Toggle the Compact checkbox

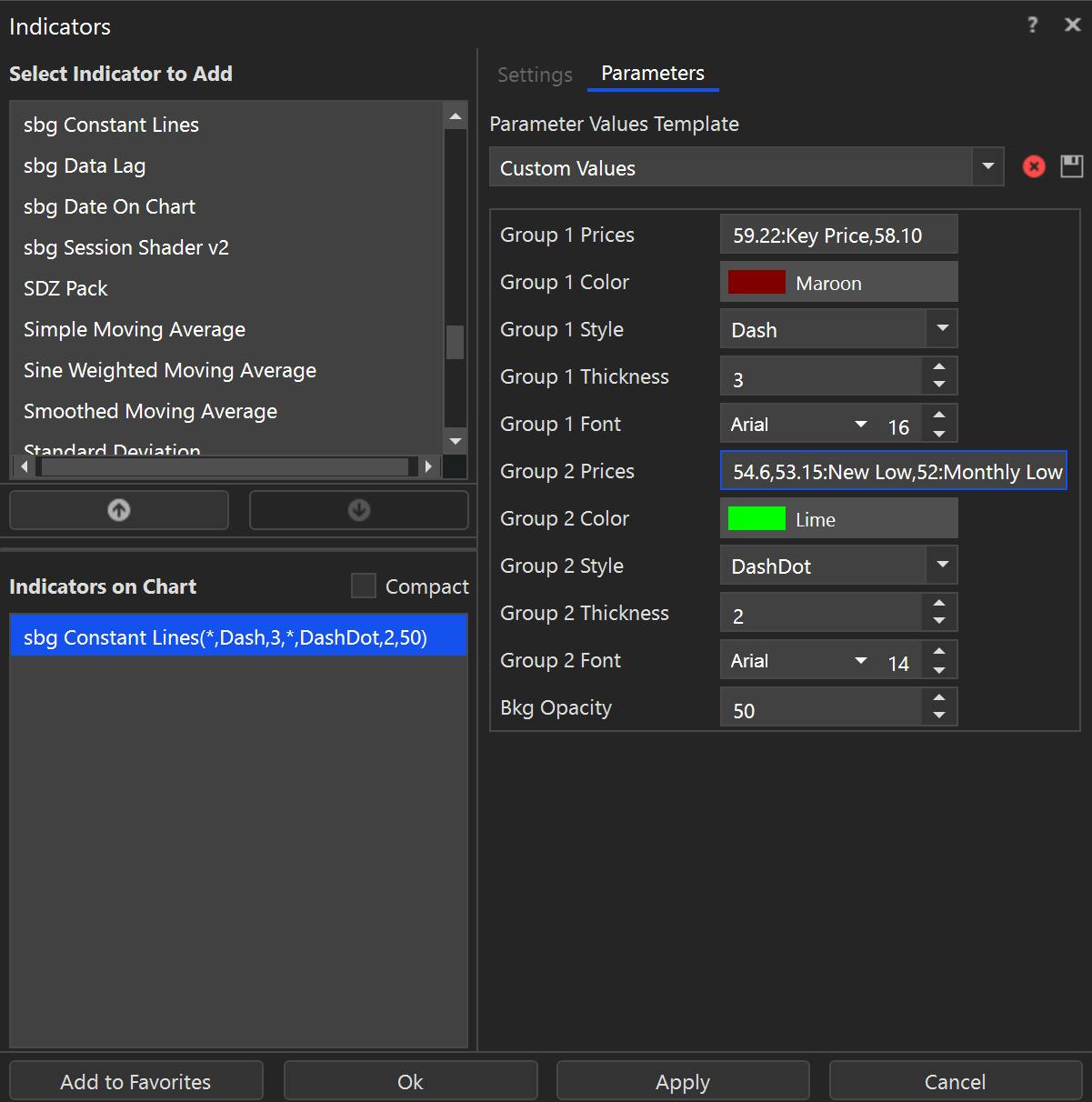363,586
